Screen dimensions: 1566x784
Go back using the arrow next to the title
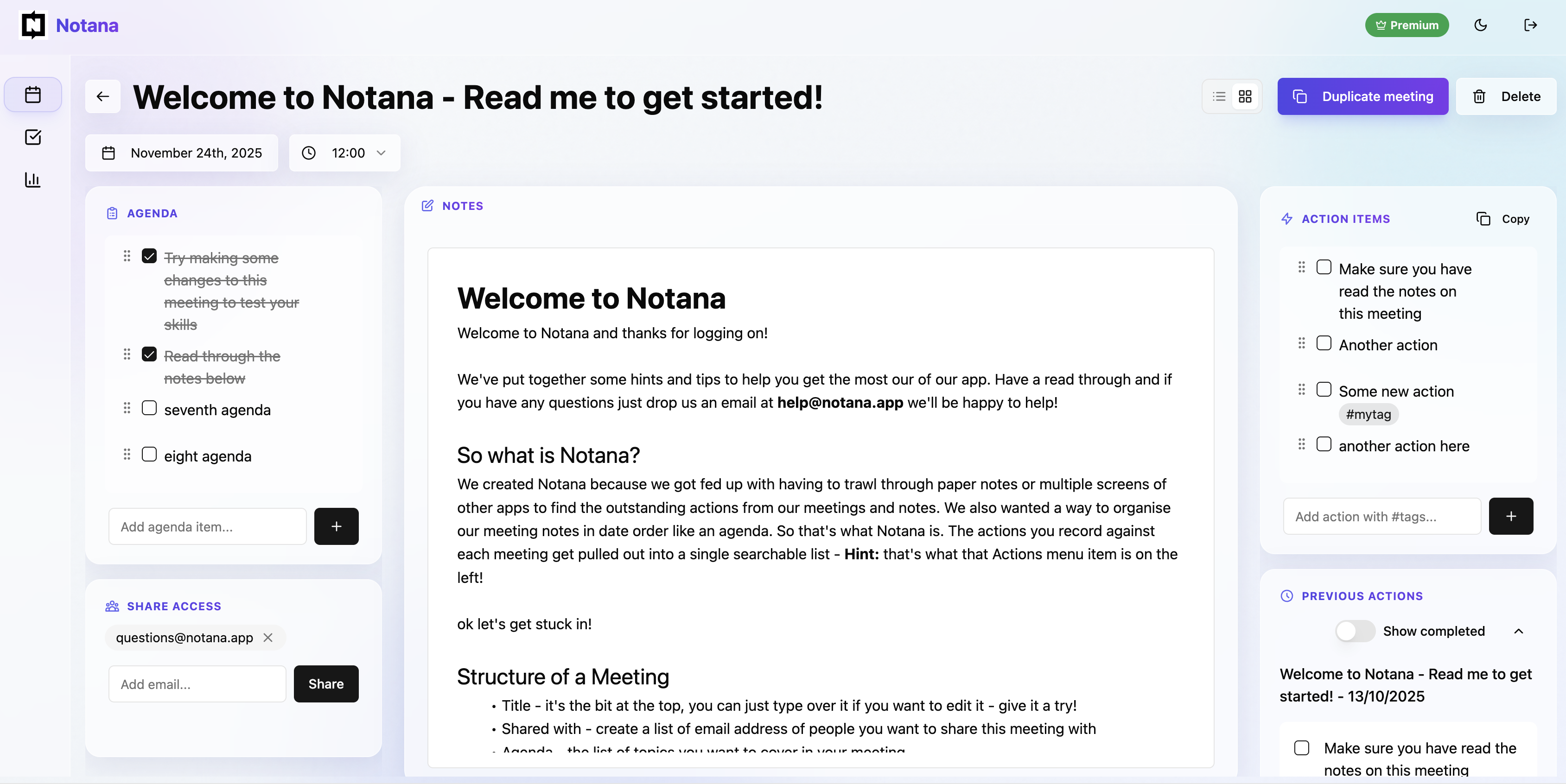[x=102, y=96]
